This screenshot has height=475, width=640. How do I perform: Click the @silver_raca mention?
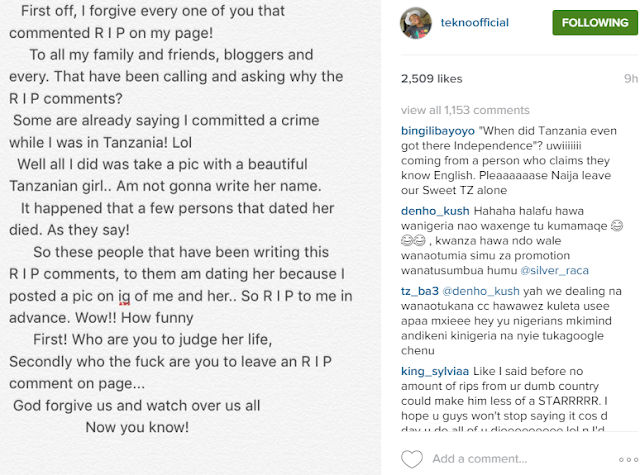point(554,271)
